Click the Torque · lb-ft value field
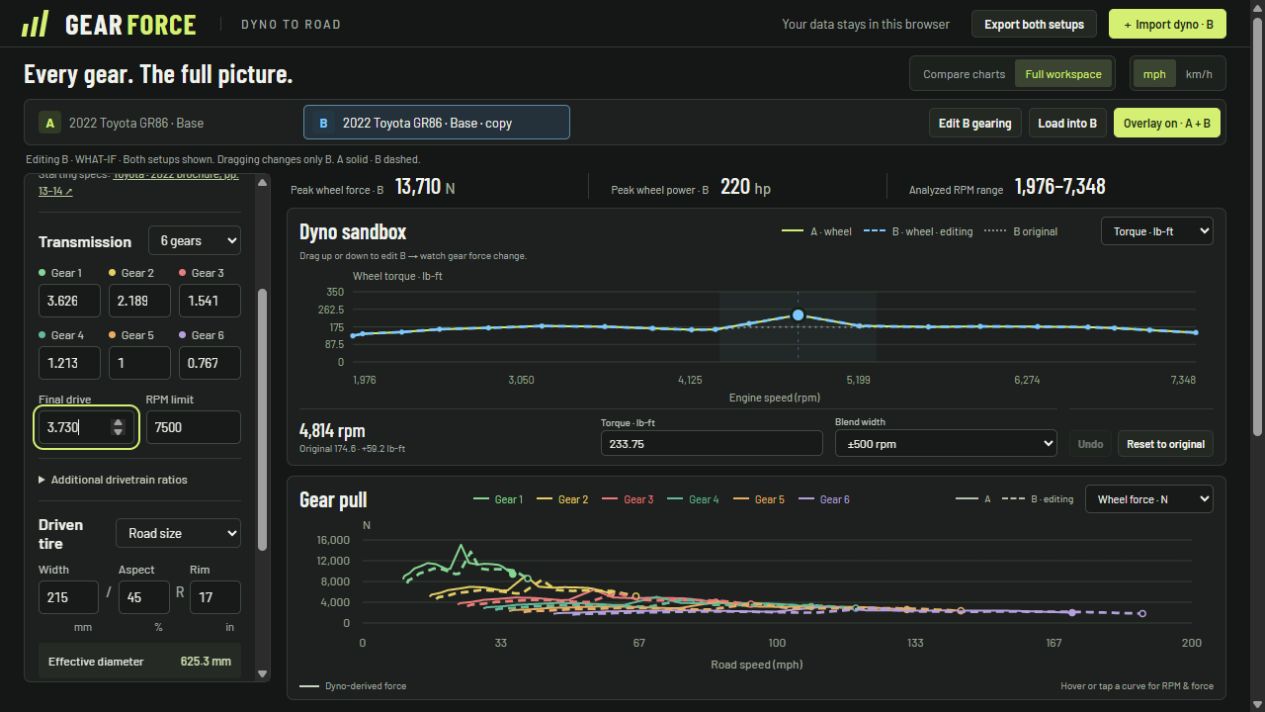Screen dimensions: 1265x712 710,443
